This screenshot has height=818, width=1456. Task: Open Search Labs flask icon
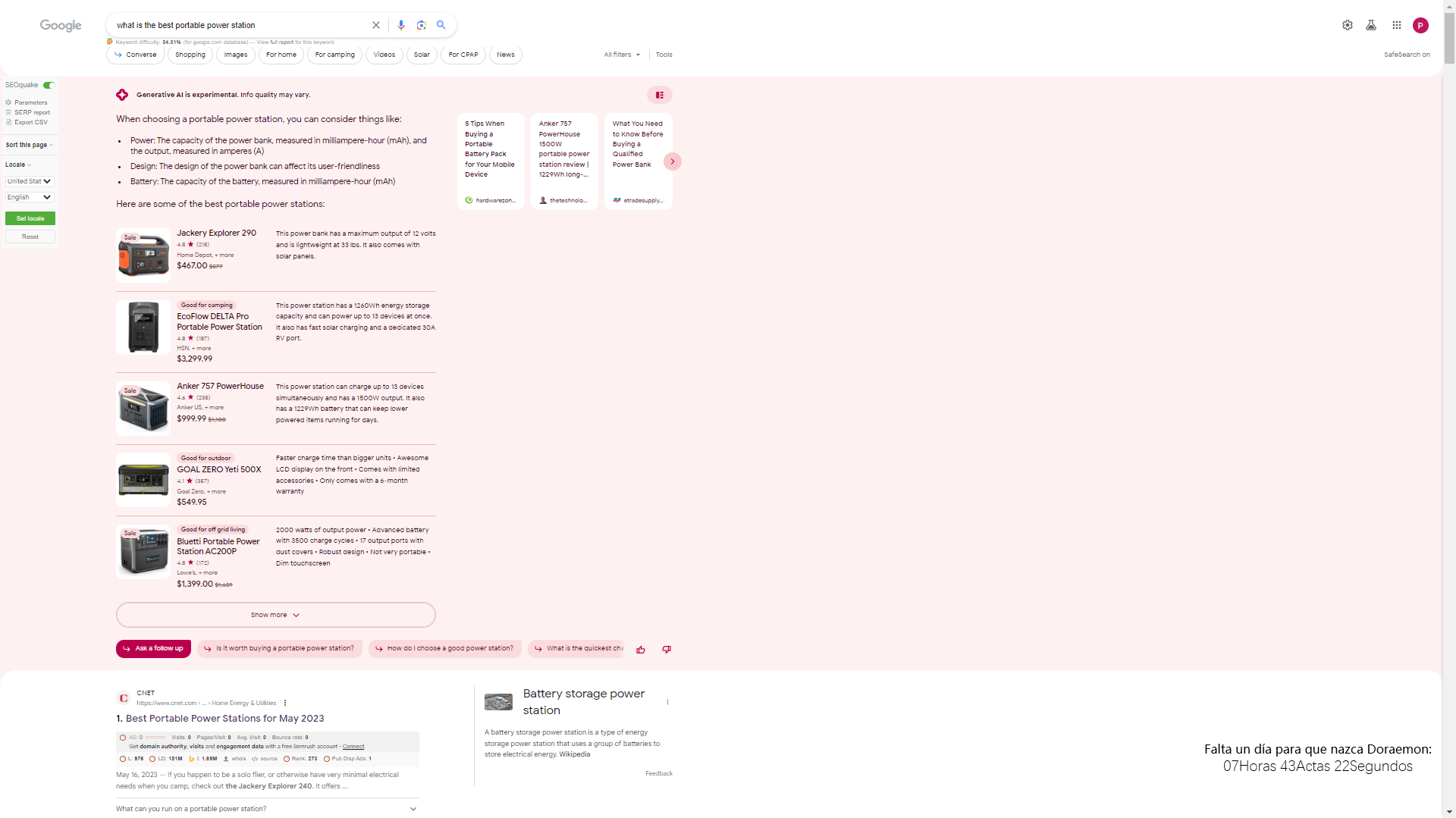[1370, 25]
